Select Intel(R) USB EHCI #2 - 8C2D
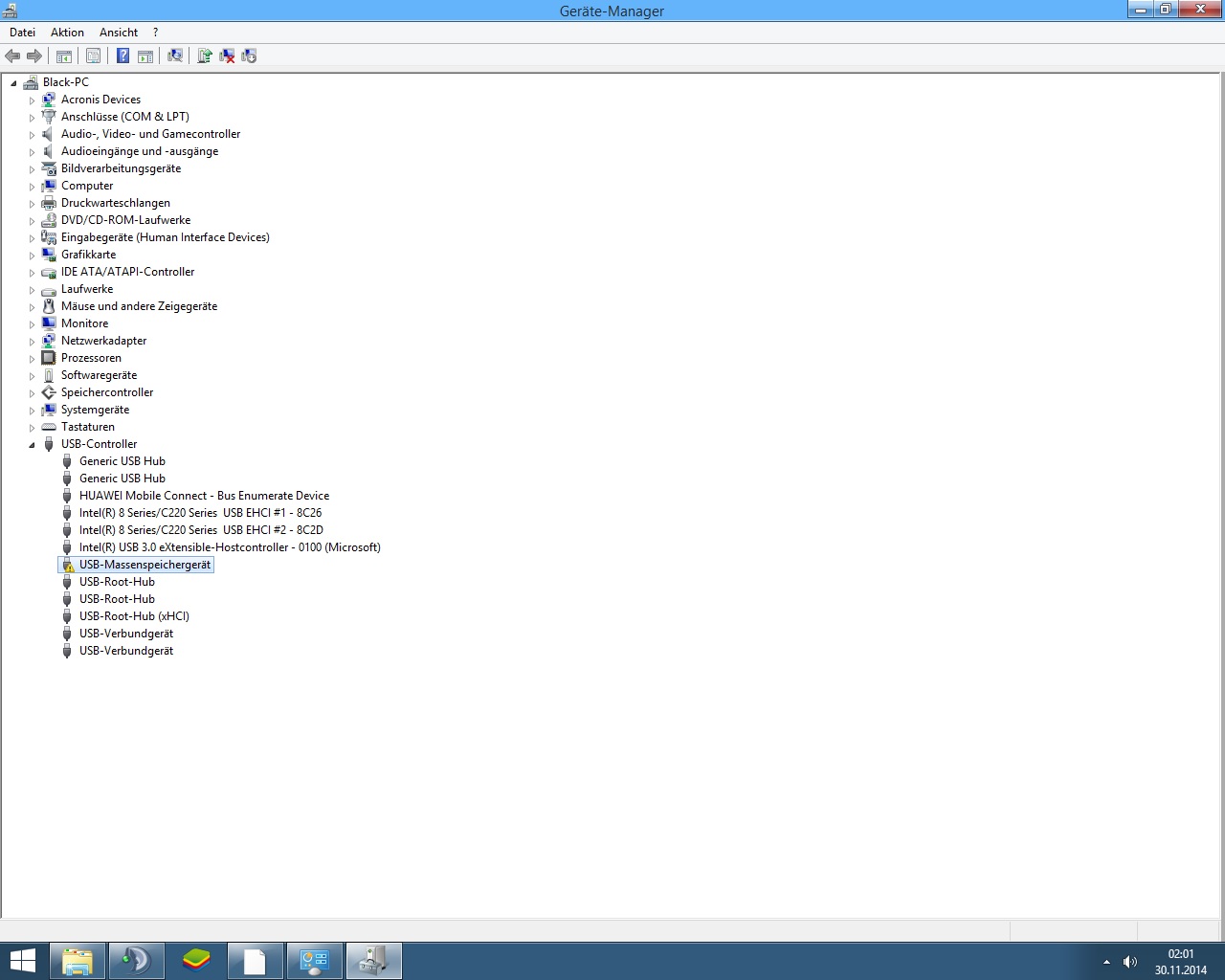 coord(201,530)
